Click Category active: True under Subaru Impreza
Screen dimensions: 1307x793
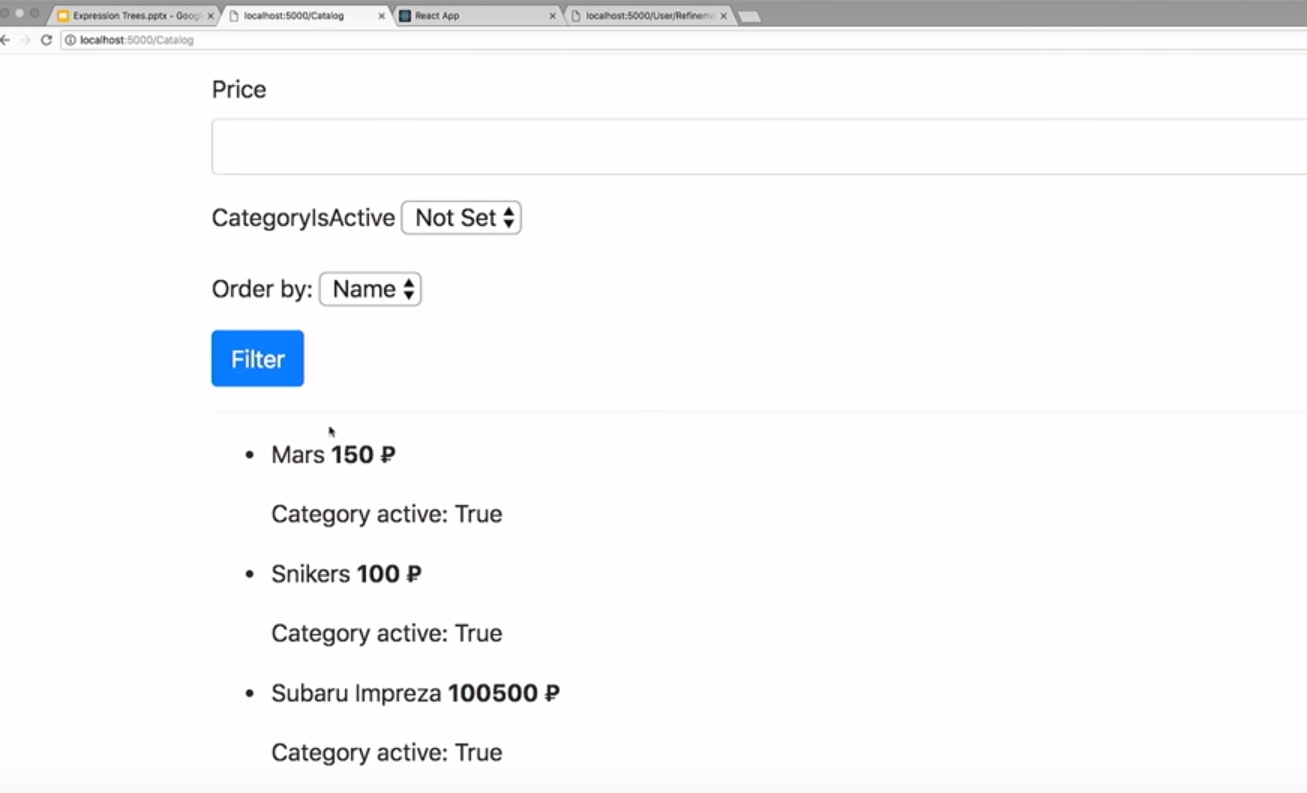[387, 752]
